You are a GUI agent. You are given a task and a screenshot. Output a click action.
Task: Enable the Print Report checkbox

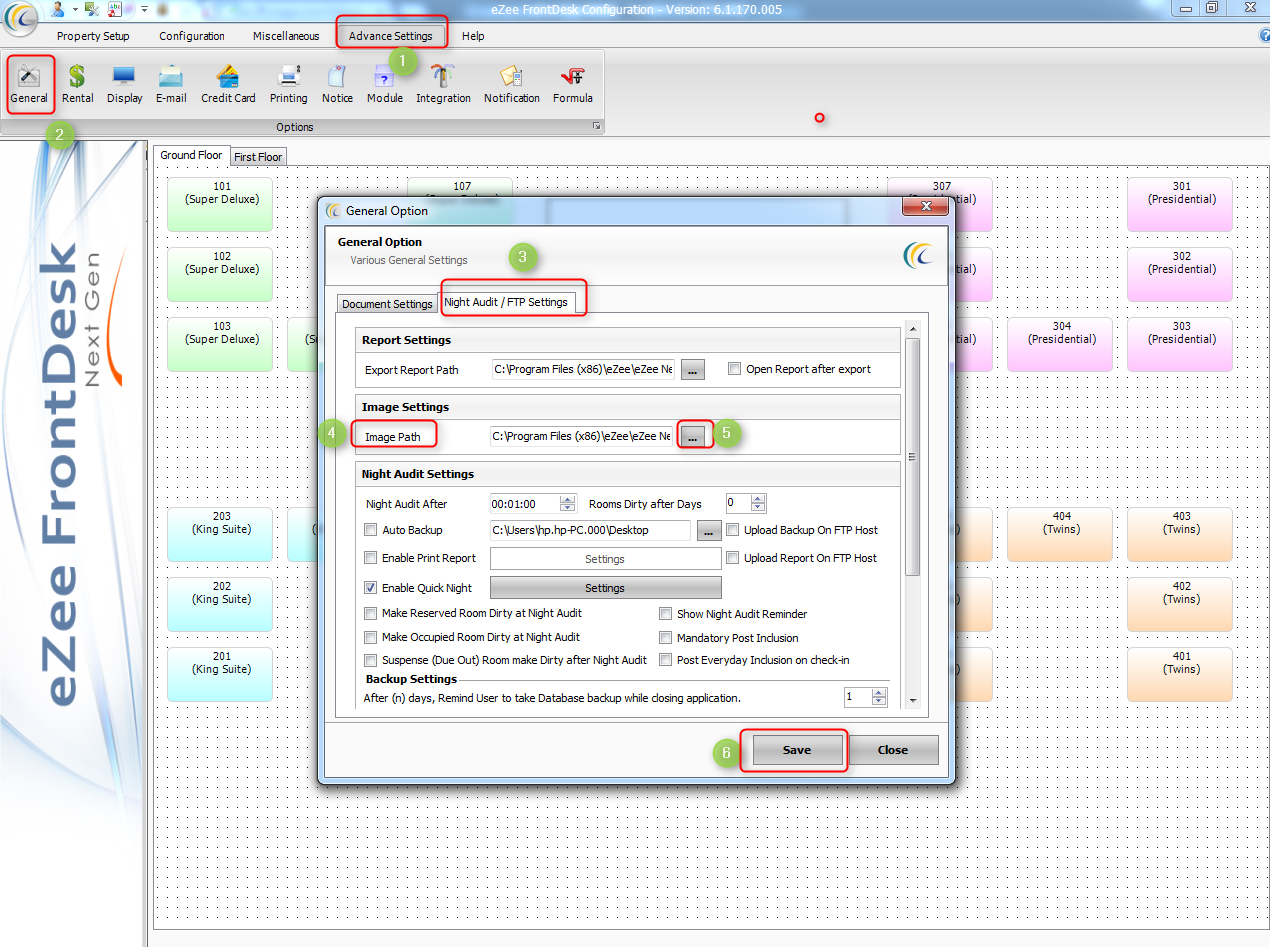371,558
